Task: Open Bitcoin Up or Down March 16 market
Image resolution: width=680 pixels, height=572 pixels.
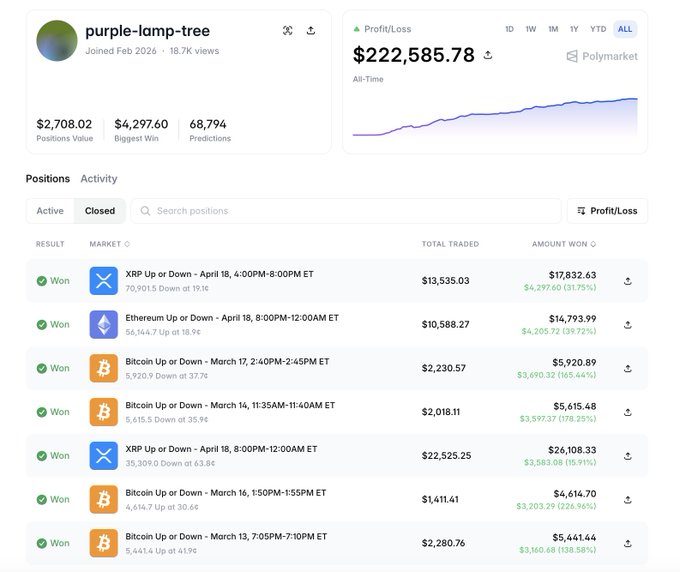Action: 226,493
